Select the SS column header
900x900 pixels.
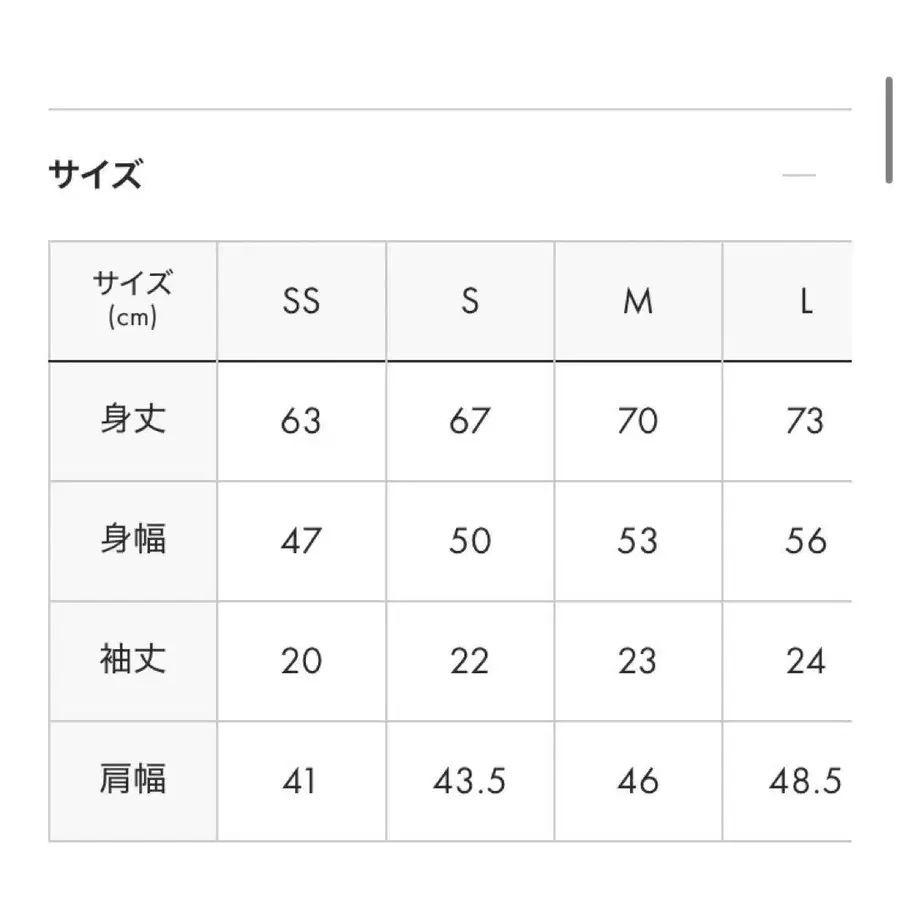pyautogui.click(x=301, y=301)
